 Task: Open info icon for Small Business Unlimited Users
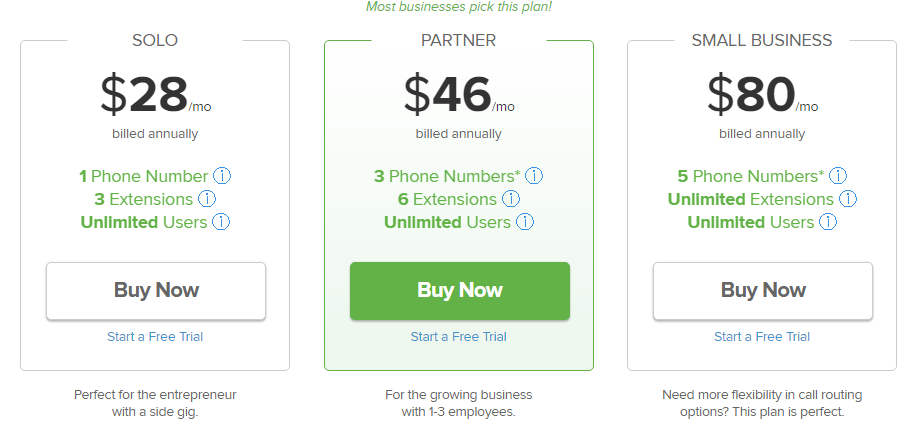828,222
